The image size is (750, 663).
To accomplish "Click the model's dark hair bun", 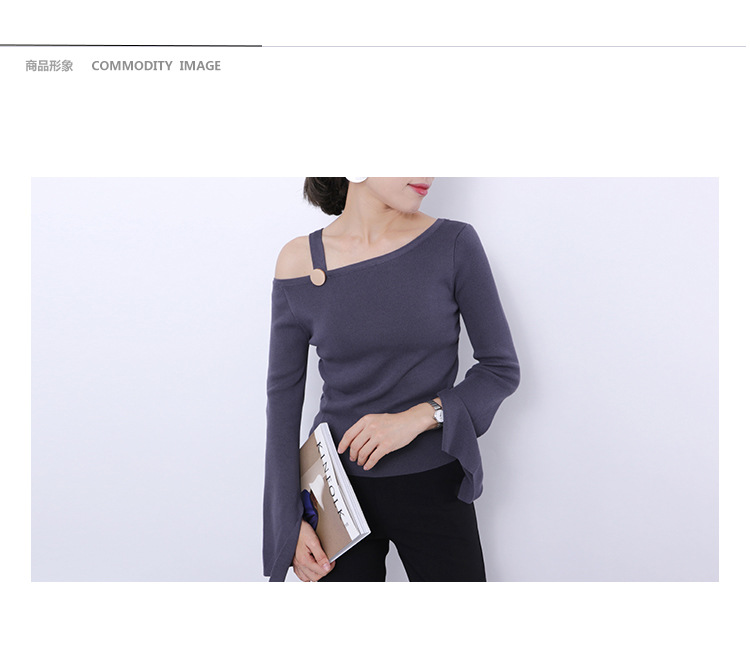I will [x=325, y=195].
